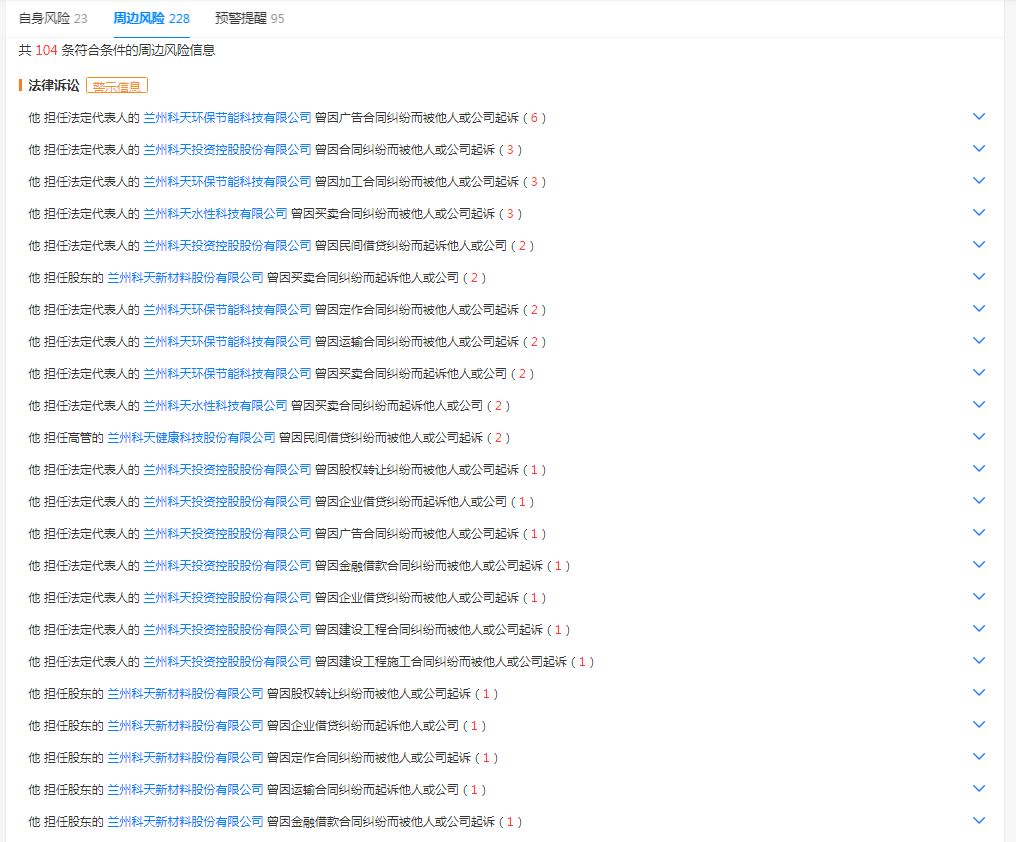Open 兰州科天投资控股 link in 金融借款合同纠纷 row
This screenshot has width=1016, height=842.
point(227,566)
